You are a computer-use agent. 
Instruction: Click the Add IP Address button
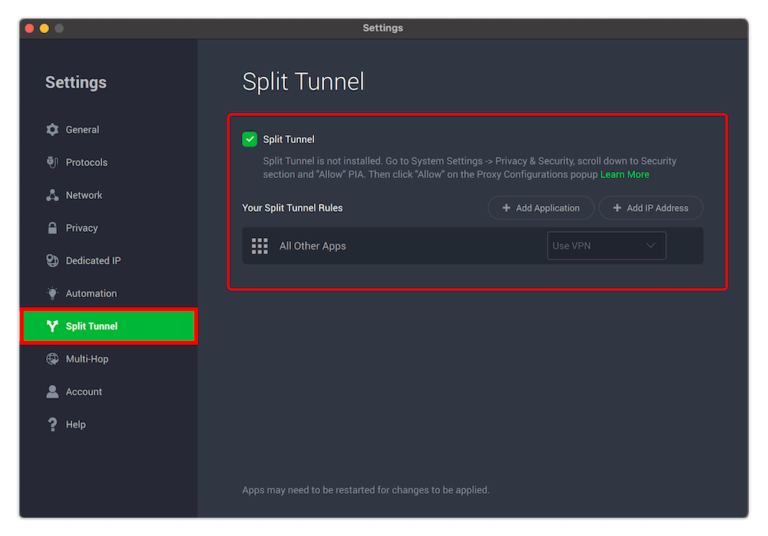pos(651,208)
